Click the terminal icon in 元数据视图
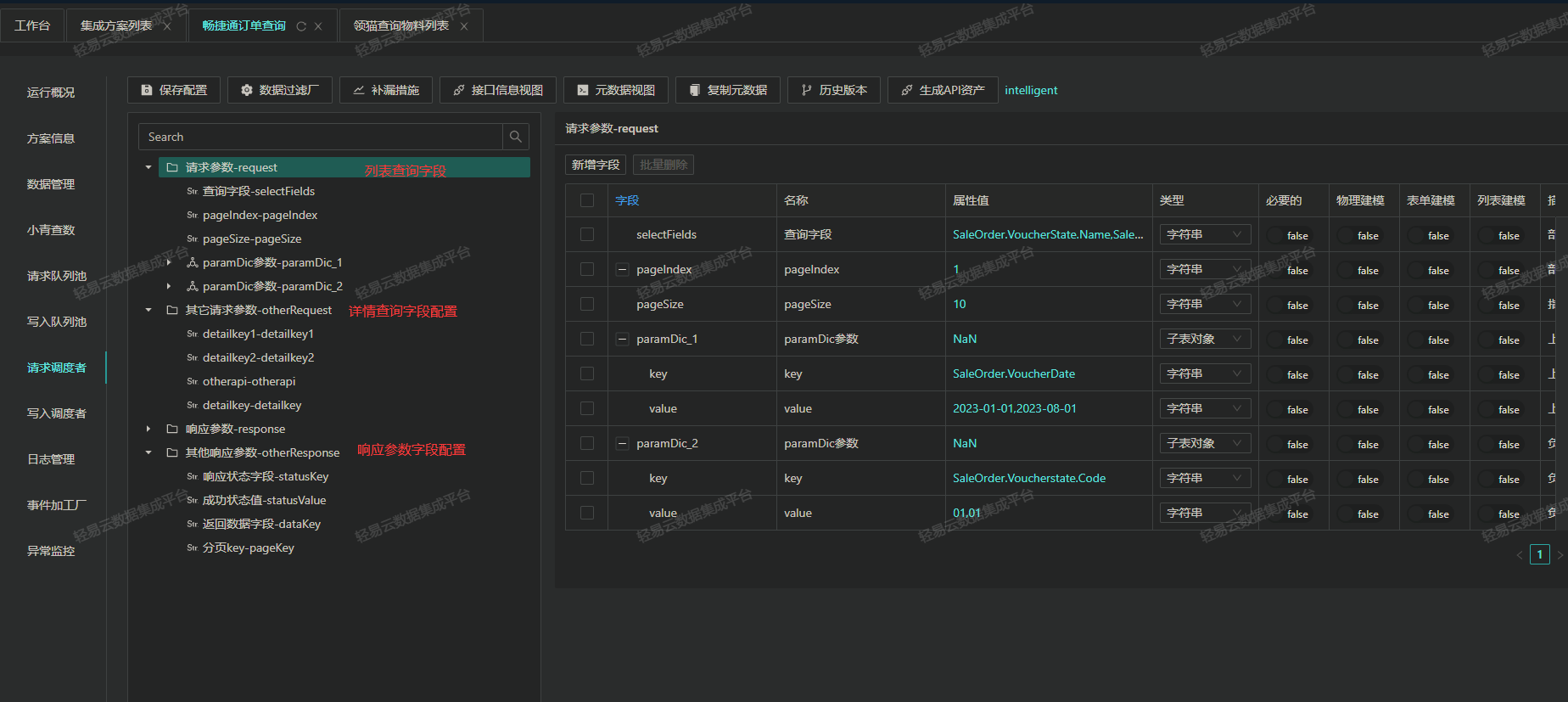This screenshot has width=1568, height=702. (x=583, y=90)
